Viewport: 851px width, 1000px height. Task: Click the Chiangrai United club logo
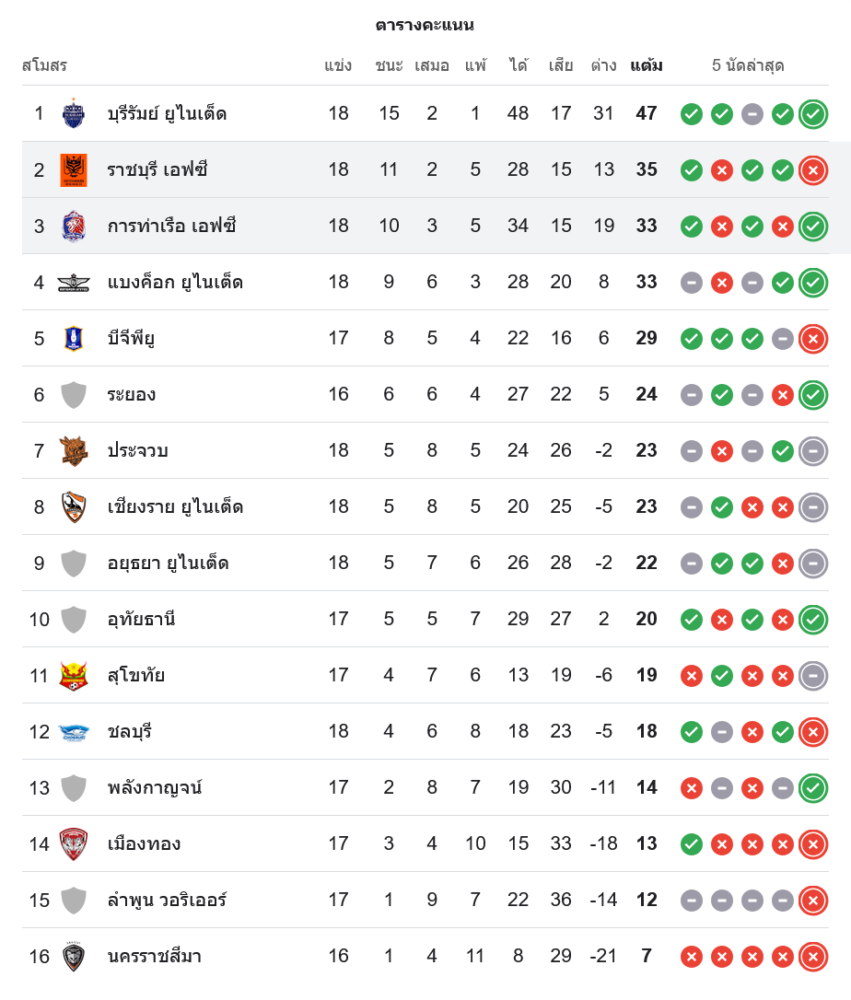click(x=74, y=507)
